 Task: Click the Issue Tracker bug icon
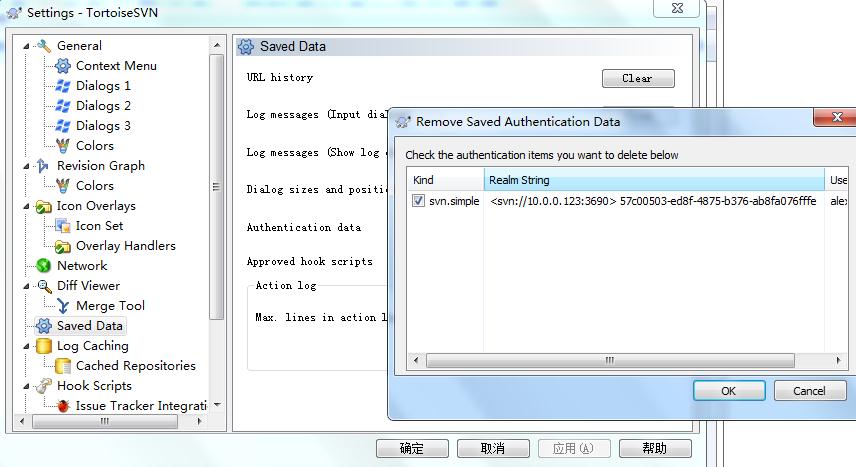point(63,406)
